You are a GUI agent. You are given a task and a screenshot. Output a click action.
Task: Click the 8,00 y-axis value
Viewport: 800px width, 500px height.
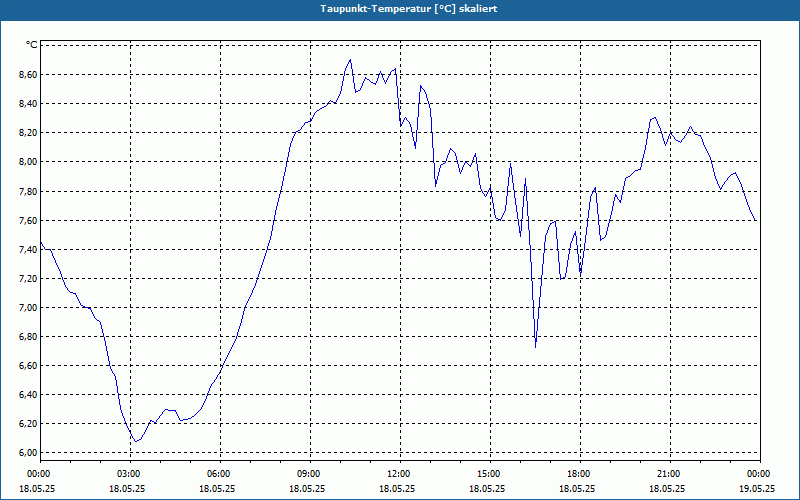tap(29, 162)
